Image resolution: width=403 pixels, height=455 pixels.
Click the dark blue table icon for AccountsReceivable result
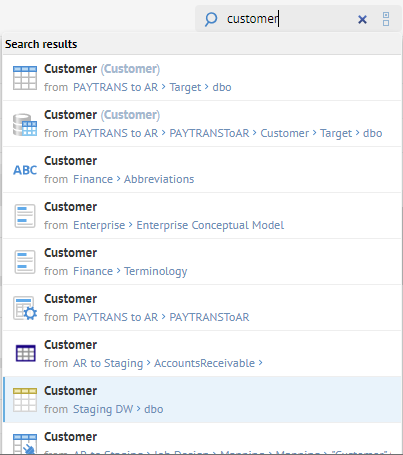pos(25,353)
